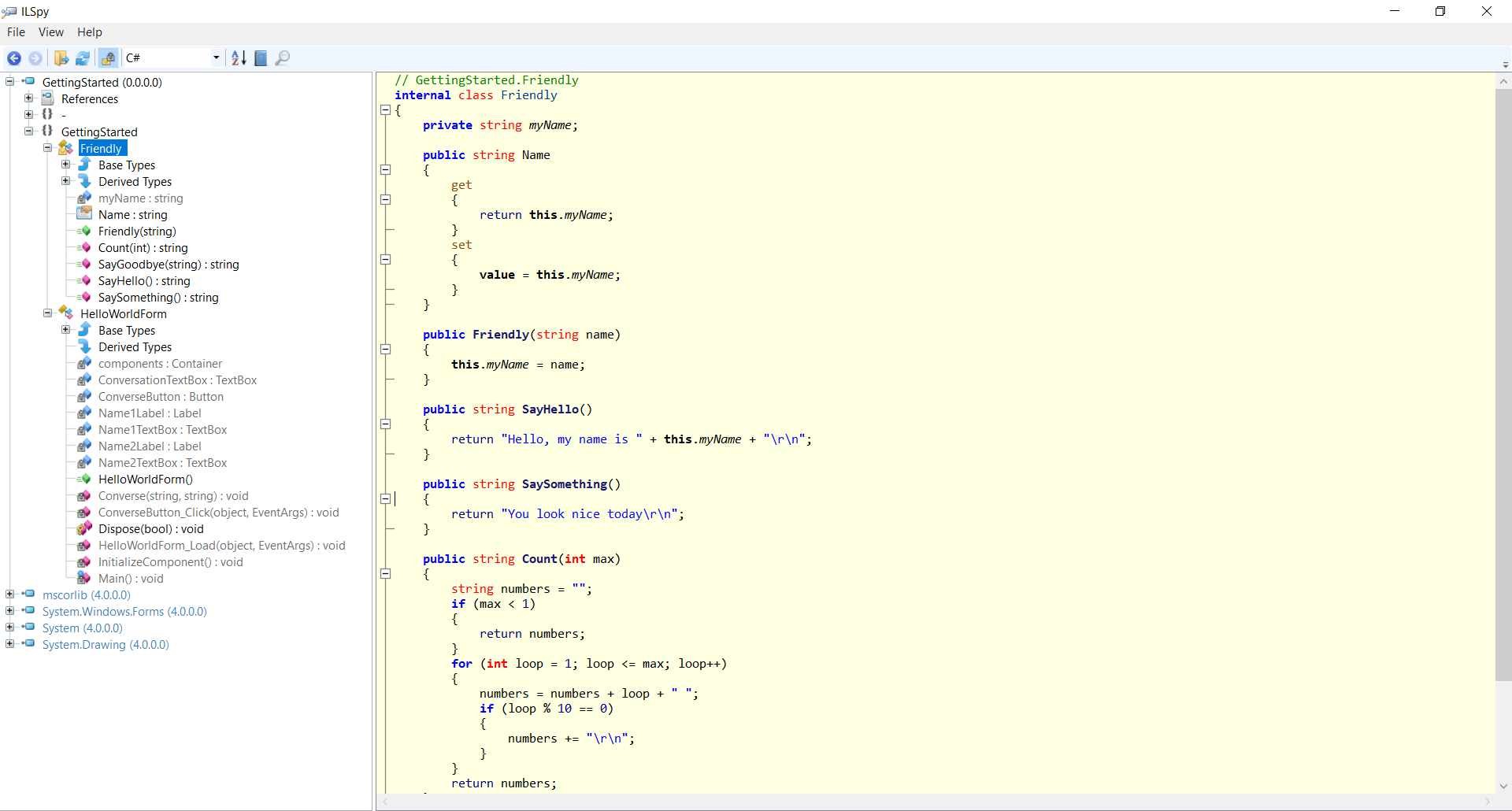Collapse the GettingStarted namespace node
Viewport: 1512px width, 811px height.
[28, 131]
